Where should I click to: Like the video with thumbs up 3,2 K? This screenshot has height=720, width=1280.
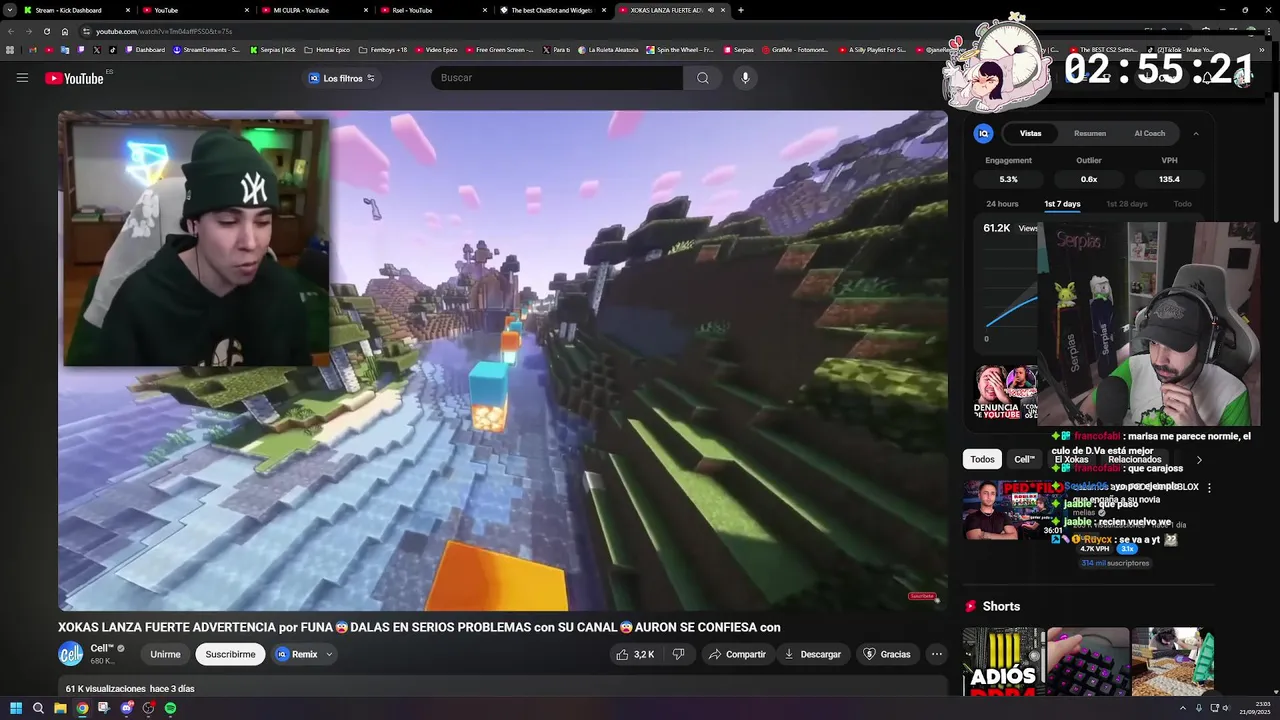(635, 654)
